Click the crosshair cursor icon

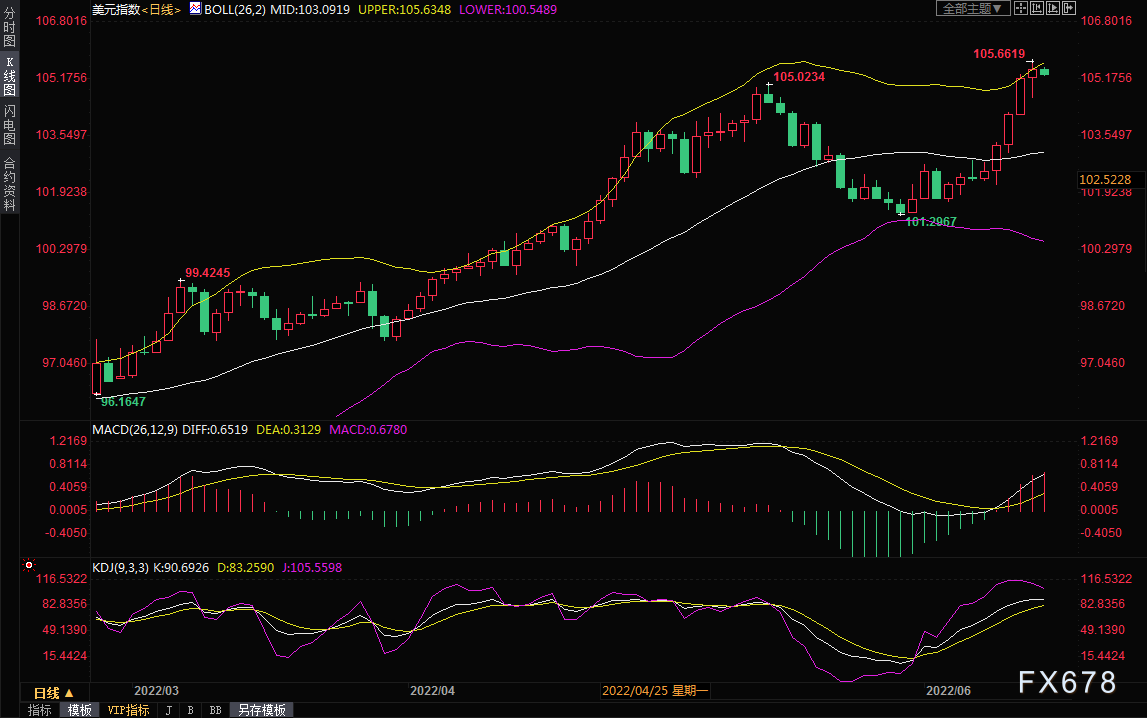coord(1020,9)
